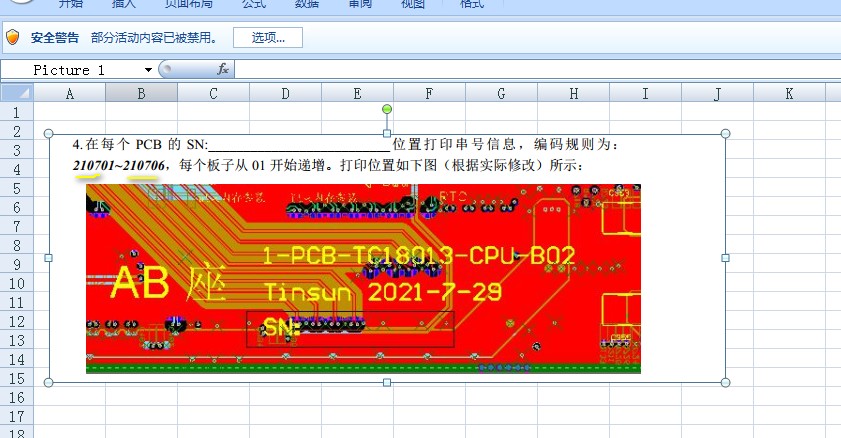This screenshot has height=438, width=841.
Task: Select column E header
Action: pos(357,93)
